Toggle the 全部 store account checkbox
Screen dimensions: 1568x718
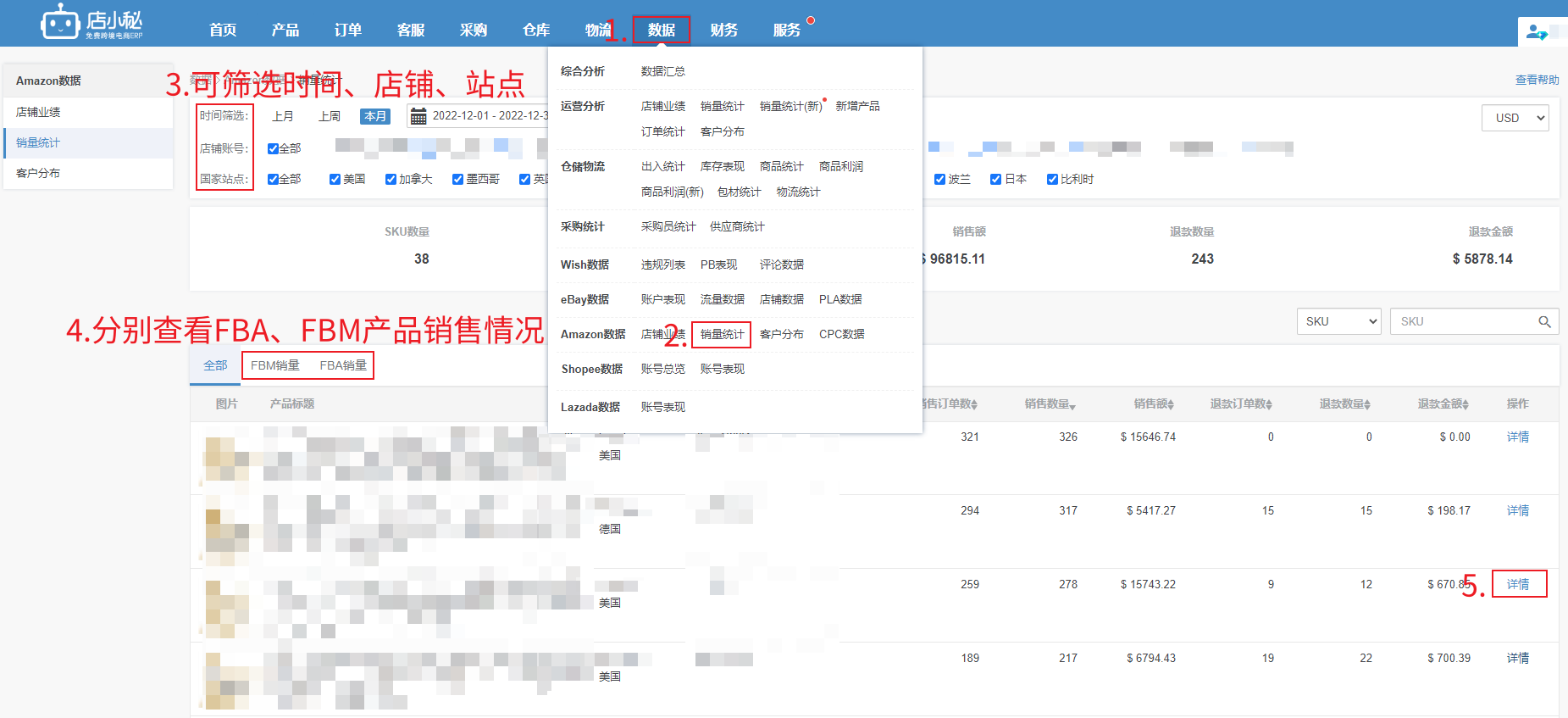[273, 148]
